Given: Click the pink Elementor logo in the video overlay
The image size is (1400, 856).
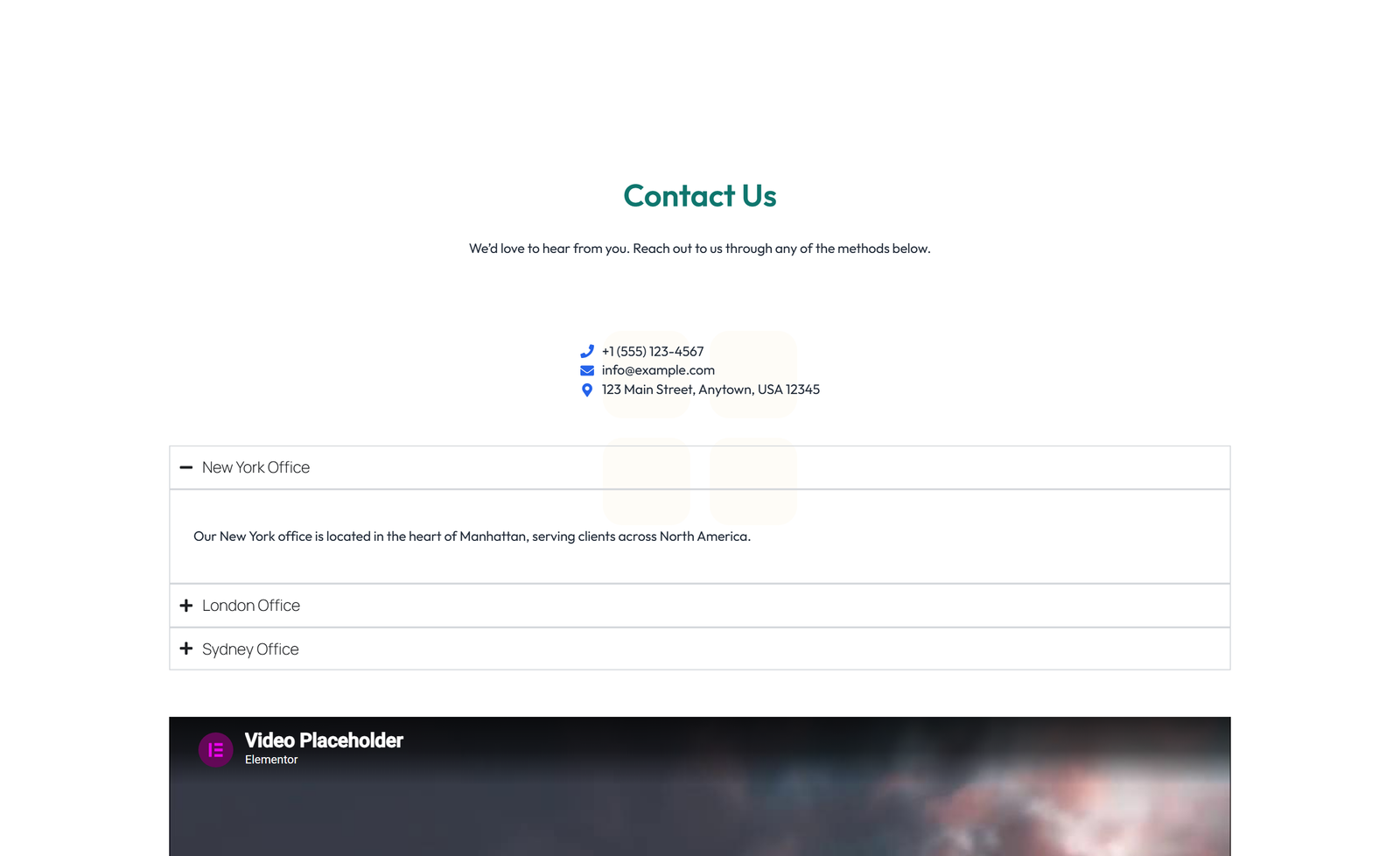Looking at the screenshot, I should (215, 749).
